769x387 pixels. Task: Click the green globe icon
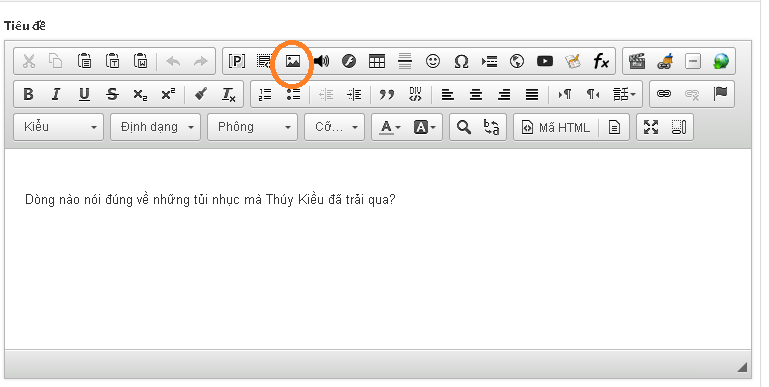pos(721,61)
